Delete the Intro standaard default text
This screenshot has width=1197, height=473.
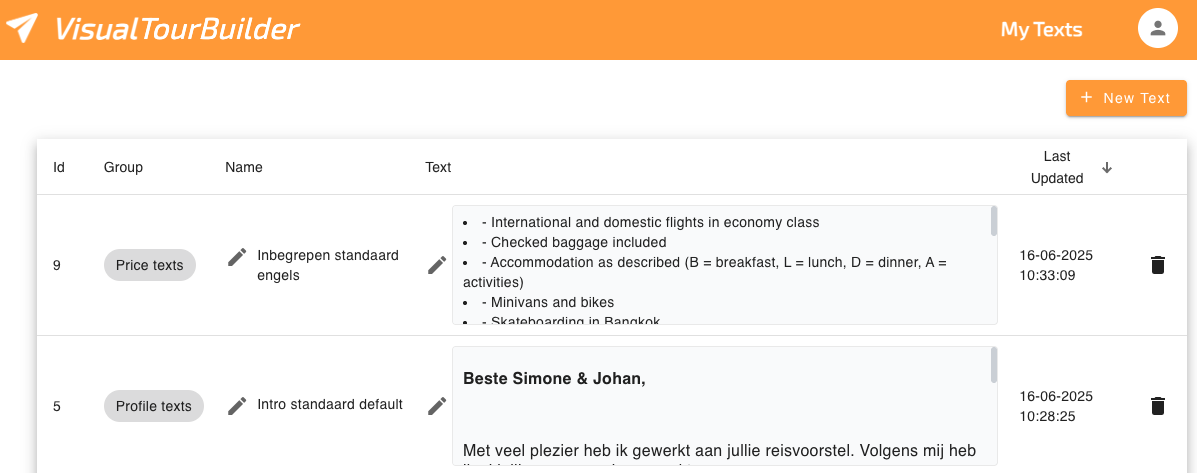coord(1157,406)
